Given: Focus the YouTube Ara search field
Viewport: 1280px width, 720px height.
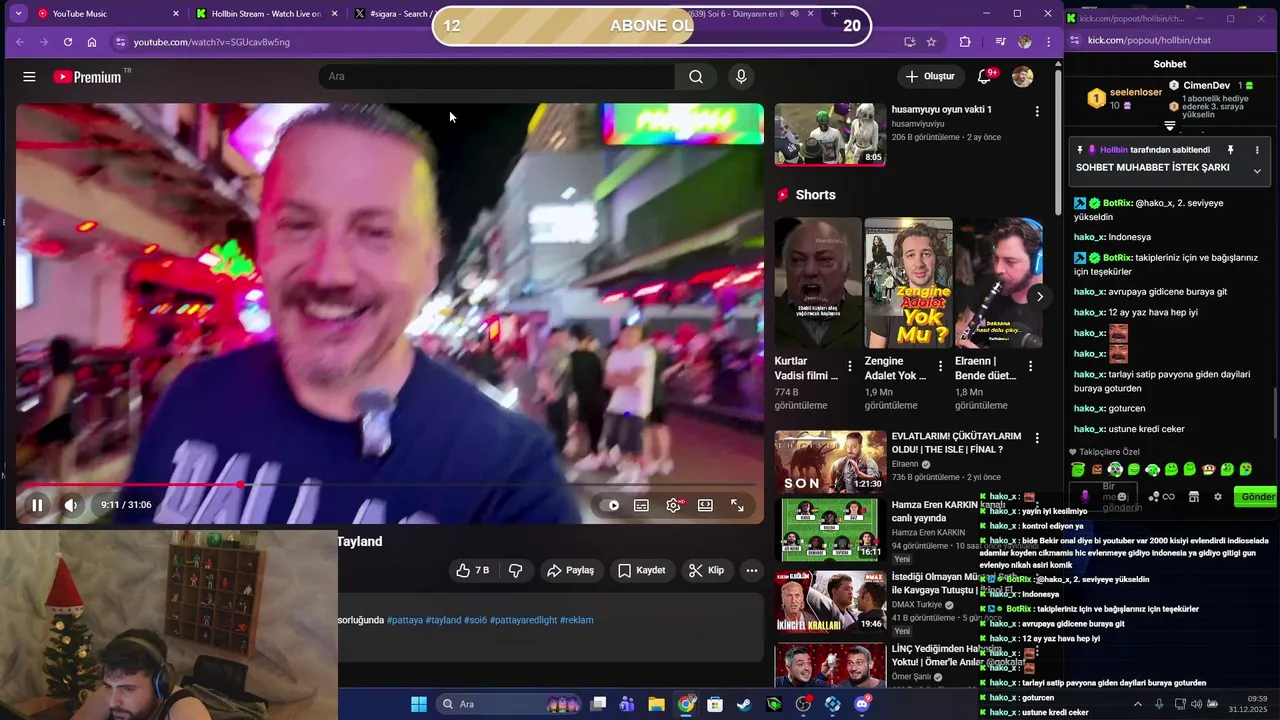Looking at the screenshot, I should click(497, 77).
